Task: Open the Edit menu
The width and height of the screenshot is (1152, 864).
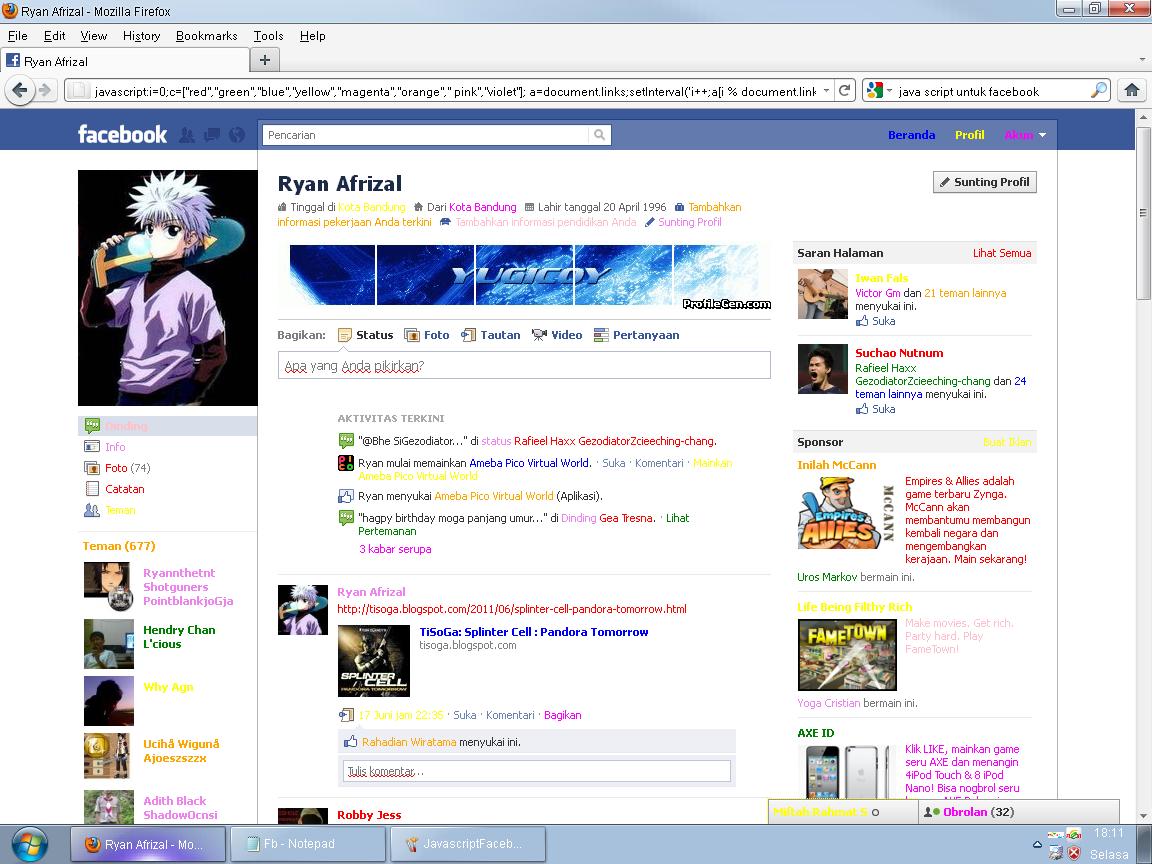Action: point(54,35)
